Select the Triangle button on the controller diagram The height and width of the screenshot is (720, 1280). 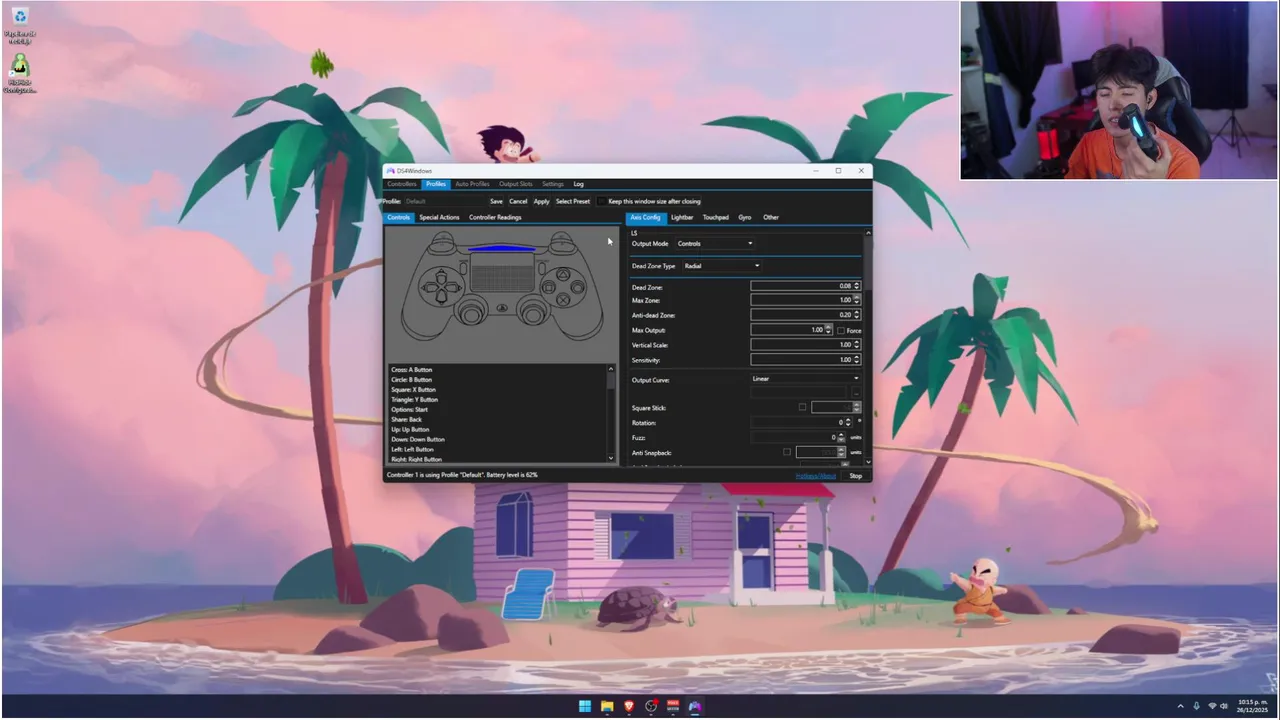point(562,273)
